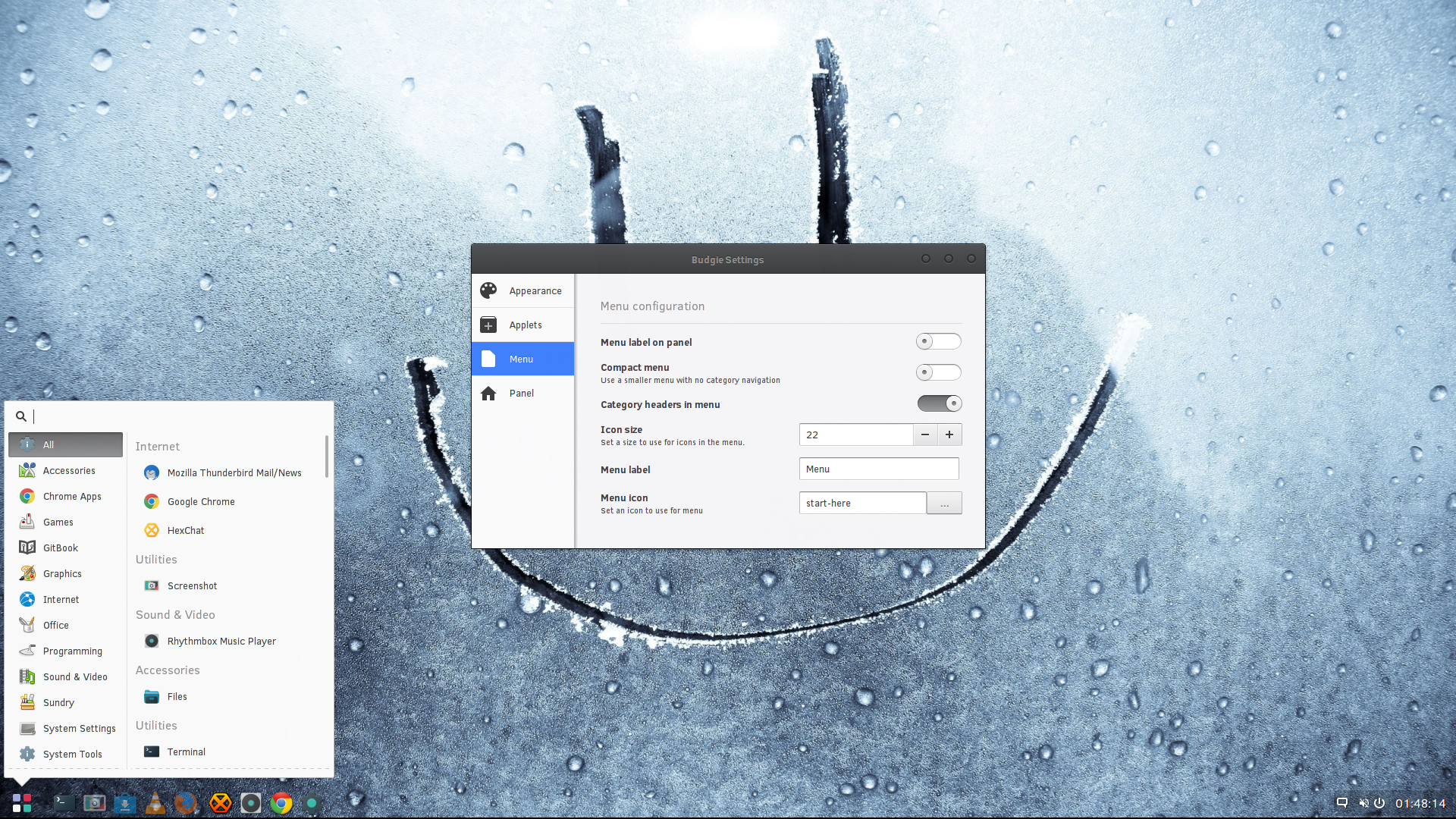Increase icon size with plus button
This screenshot has width=1456, height=819.
[949, 435]
